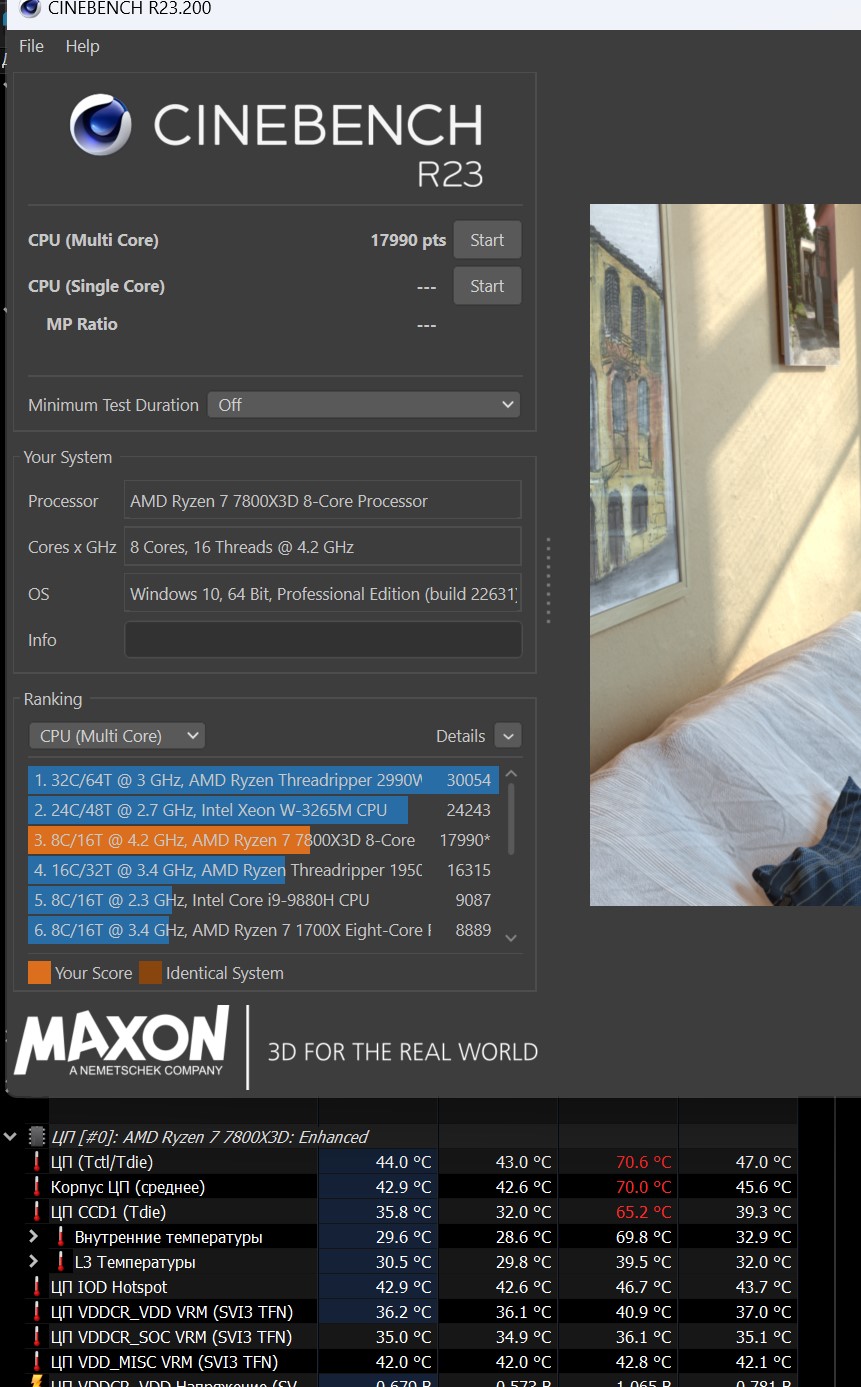Select the Ryzen Threadripper 2990W ranking row
Viewport: 861px width, 1387px height.
[262, 780]
